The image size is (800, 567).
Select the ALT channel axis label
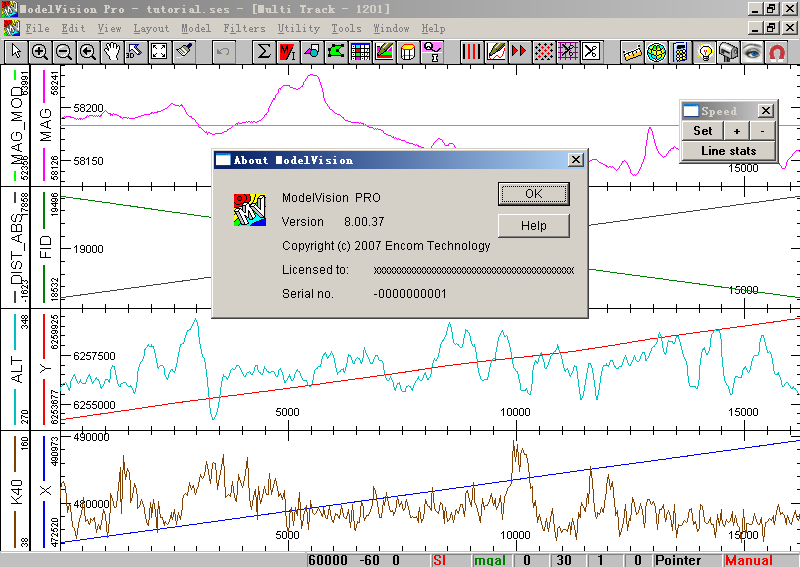(16, 370)
